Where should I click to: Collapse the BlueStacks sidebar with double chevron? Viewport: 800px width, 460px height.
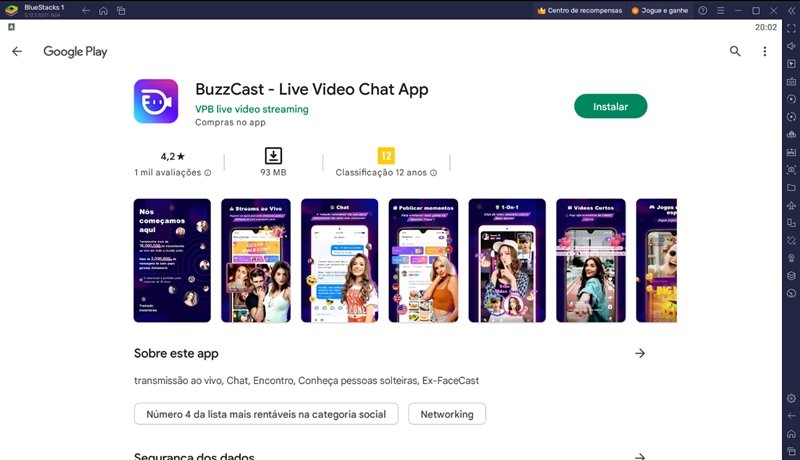coord(791,10)
